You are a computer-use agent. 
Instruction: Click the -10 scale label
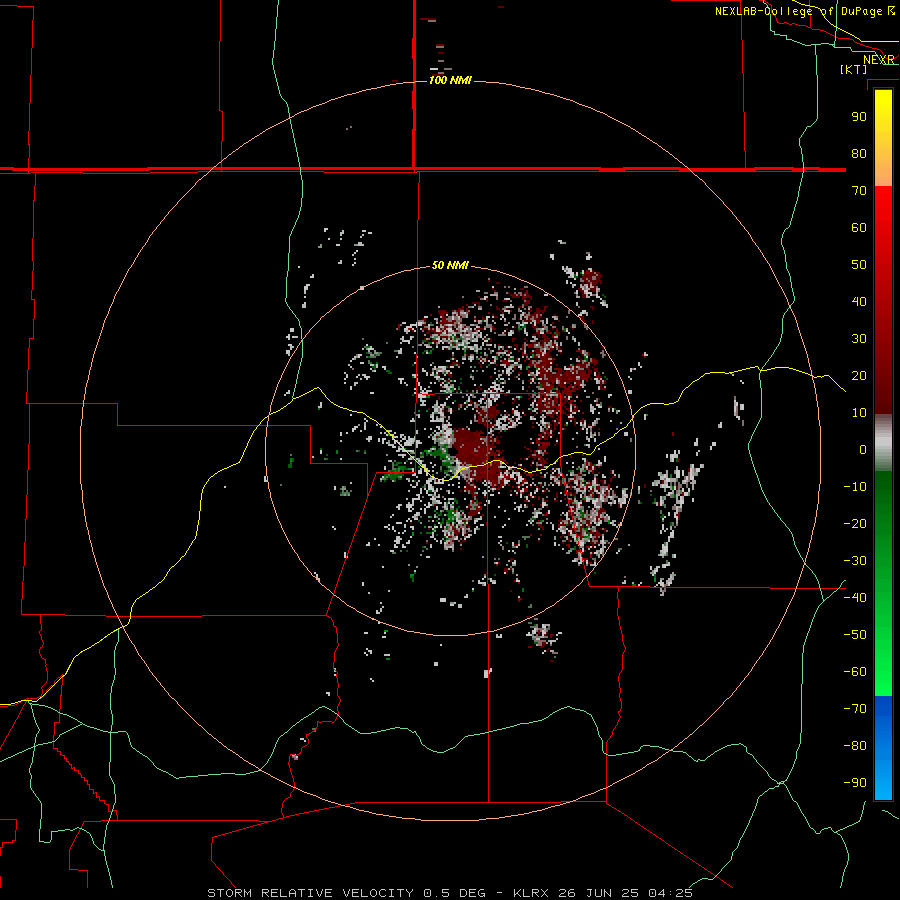click(855, 487)
